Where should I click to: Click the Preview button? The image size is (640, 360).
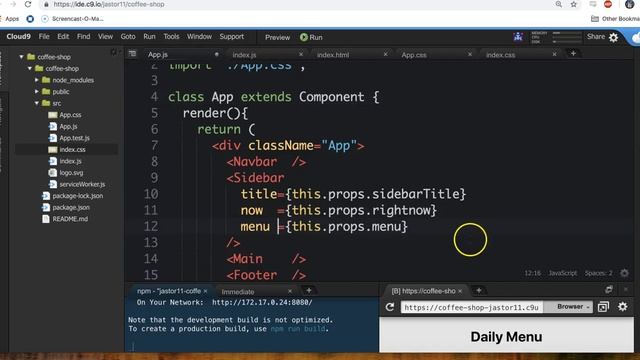pos(278,38)
